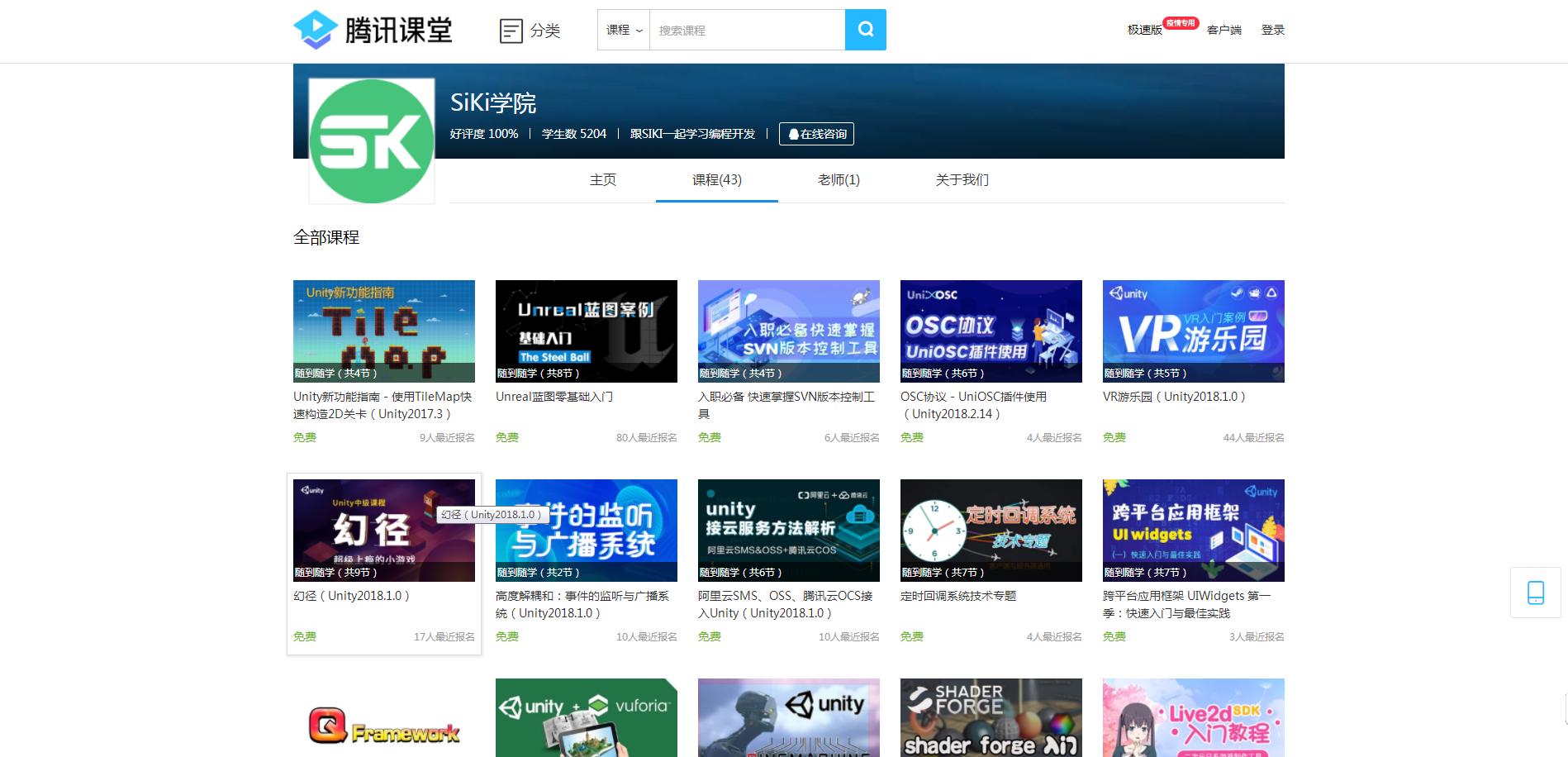1568x757 pixels.
Task: Open the unity robot course thumbnail
Action: (x=789, y=717)
